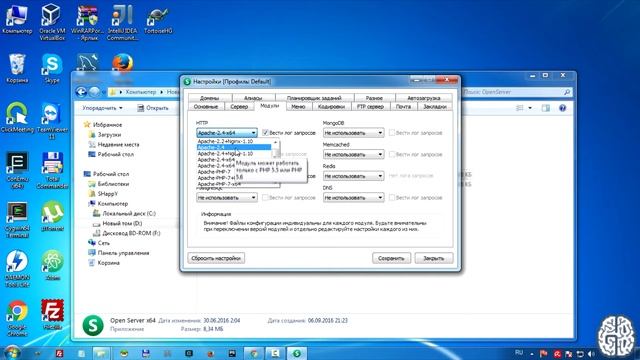Viewport: 640px width, 360px height.
Task: Open the DNS module dropdown
Action: click(353, 198)
